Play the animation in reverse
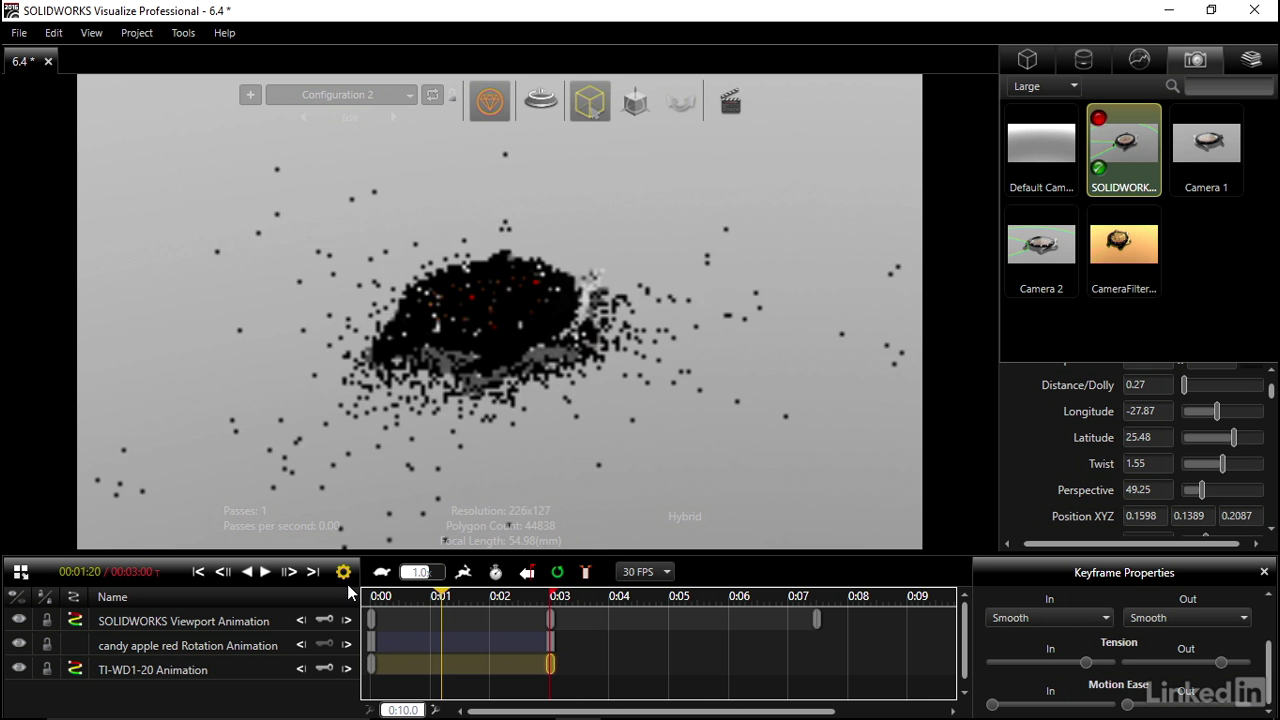 247,572
